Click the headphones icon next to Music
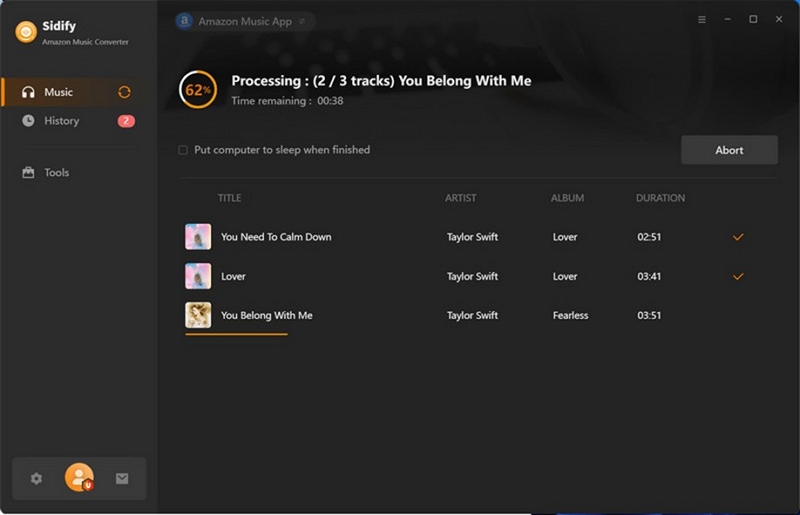 click(x=29, y=92)
